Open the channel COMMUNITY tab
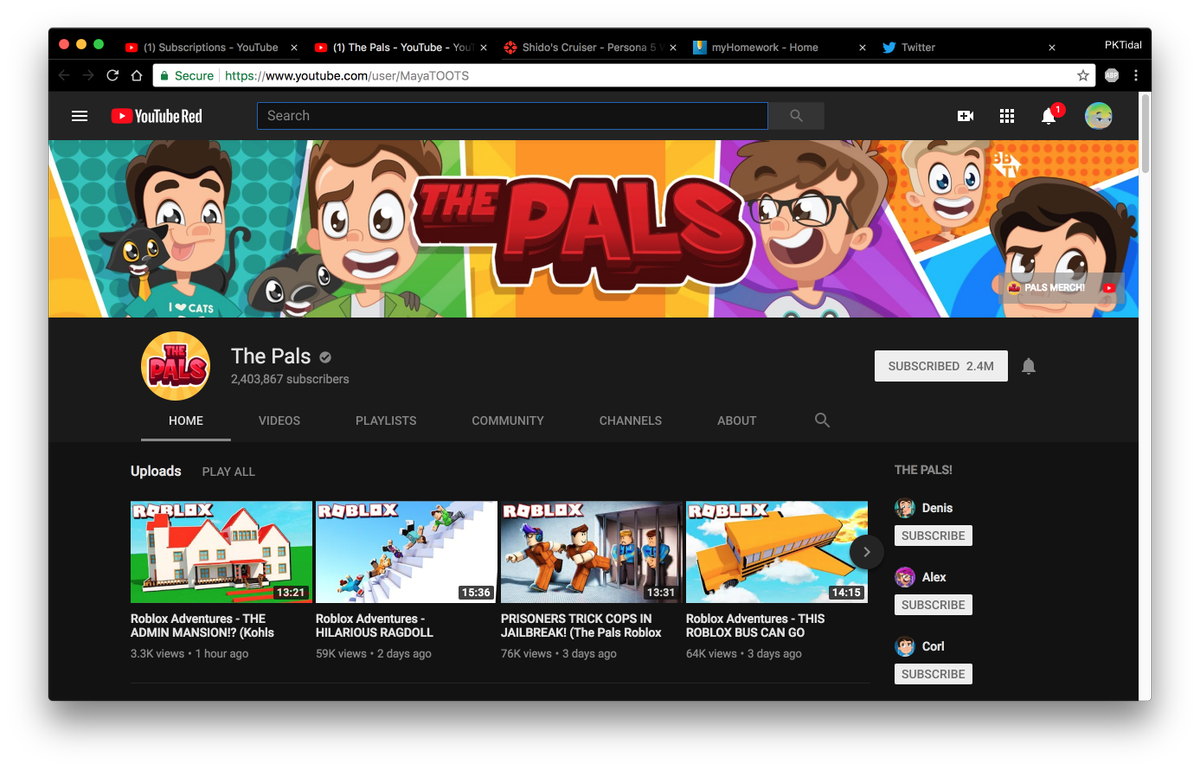Image resolution: width=1200 pixels, height=770 pixels. coord(508,420)
